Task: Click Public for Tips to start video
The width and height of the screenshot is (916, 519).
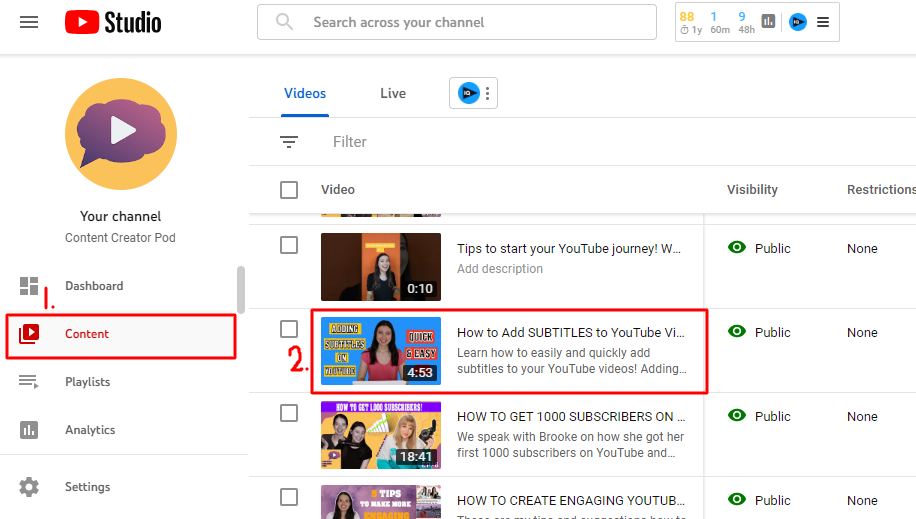Action: (772, 248)
